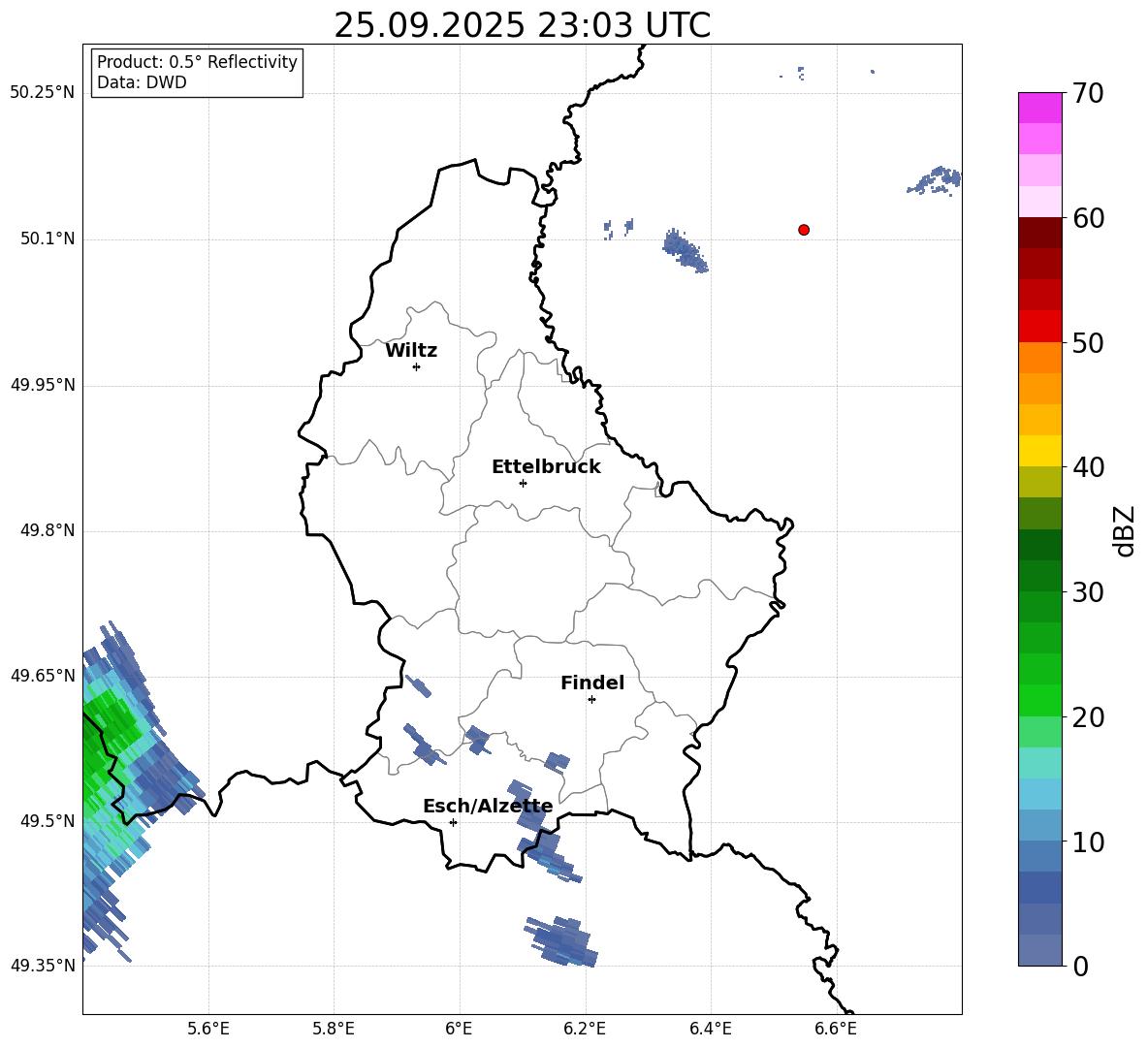This screenshot has height=1048, width=1148.
Task: Click the 49.5°N latitude label
Action: click(47, 821)
